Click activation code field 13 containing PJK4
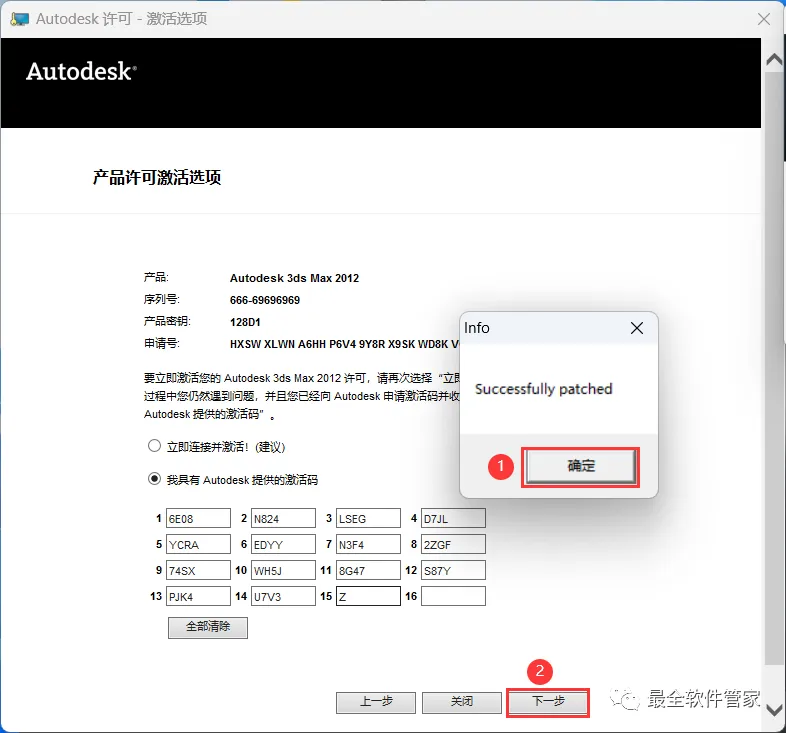Viewport: 786px width, 733px height. point(198,597)
